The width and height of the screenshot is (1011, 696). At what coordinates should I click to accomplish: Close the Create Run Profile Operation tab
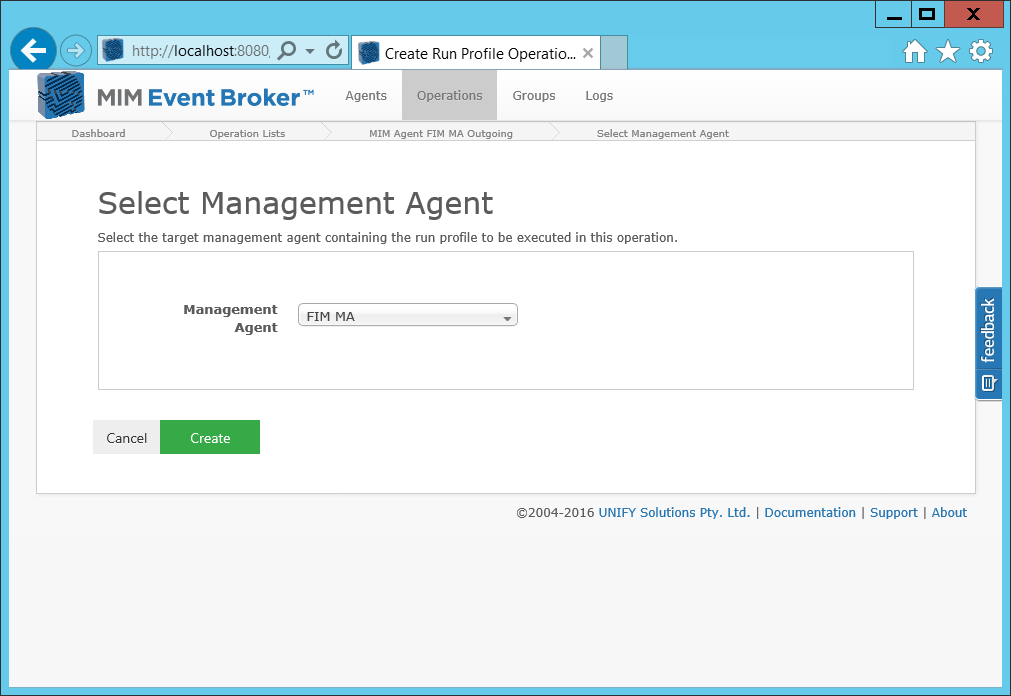(588, 53)
